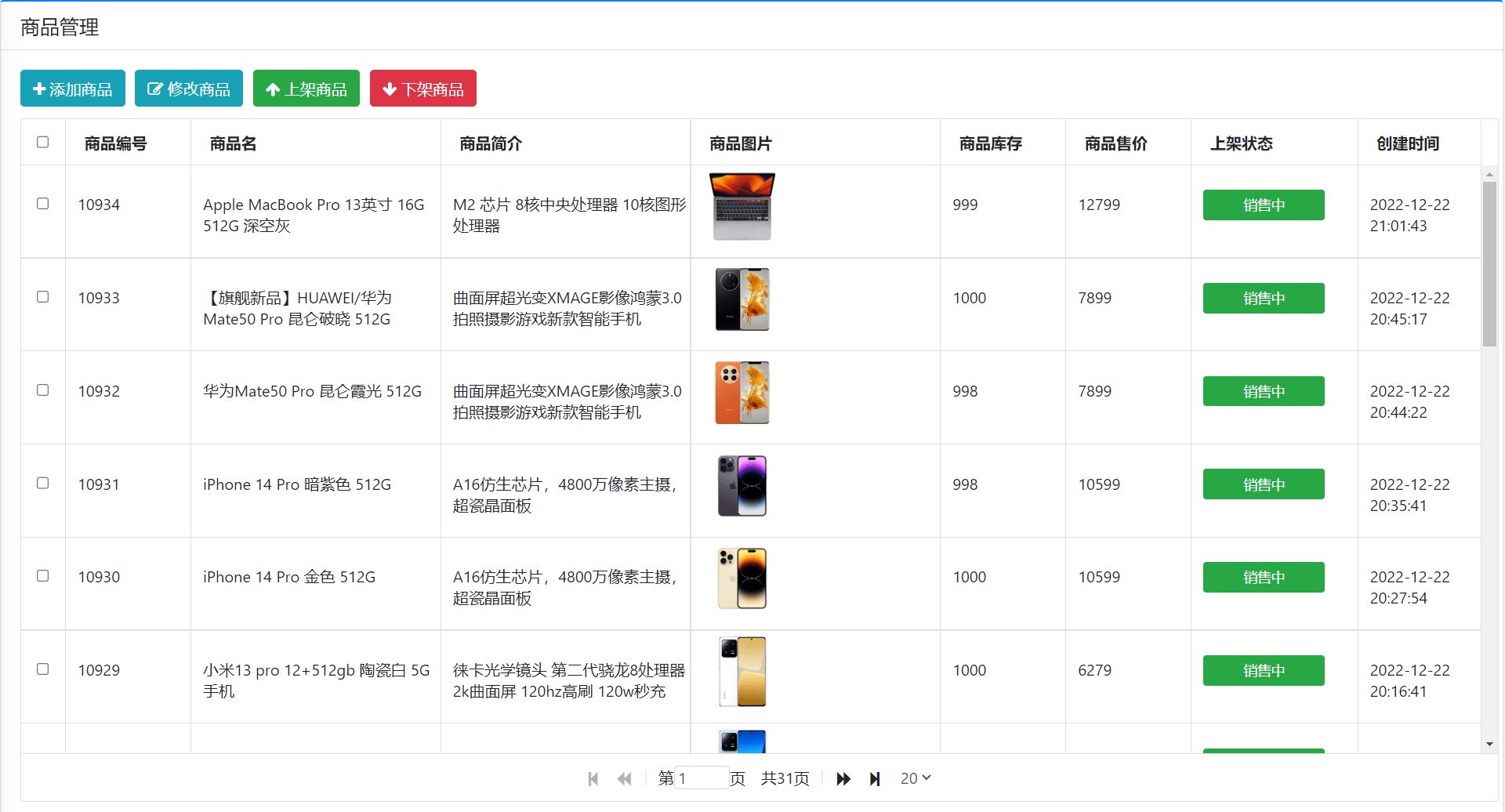Jump to the last page icon

pos(875,778)
